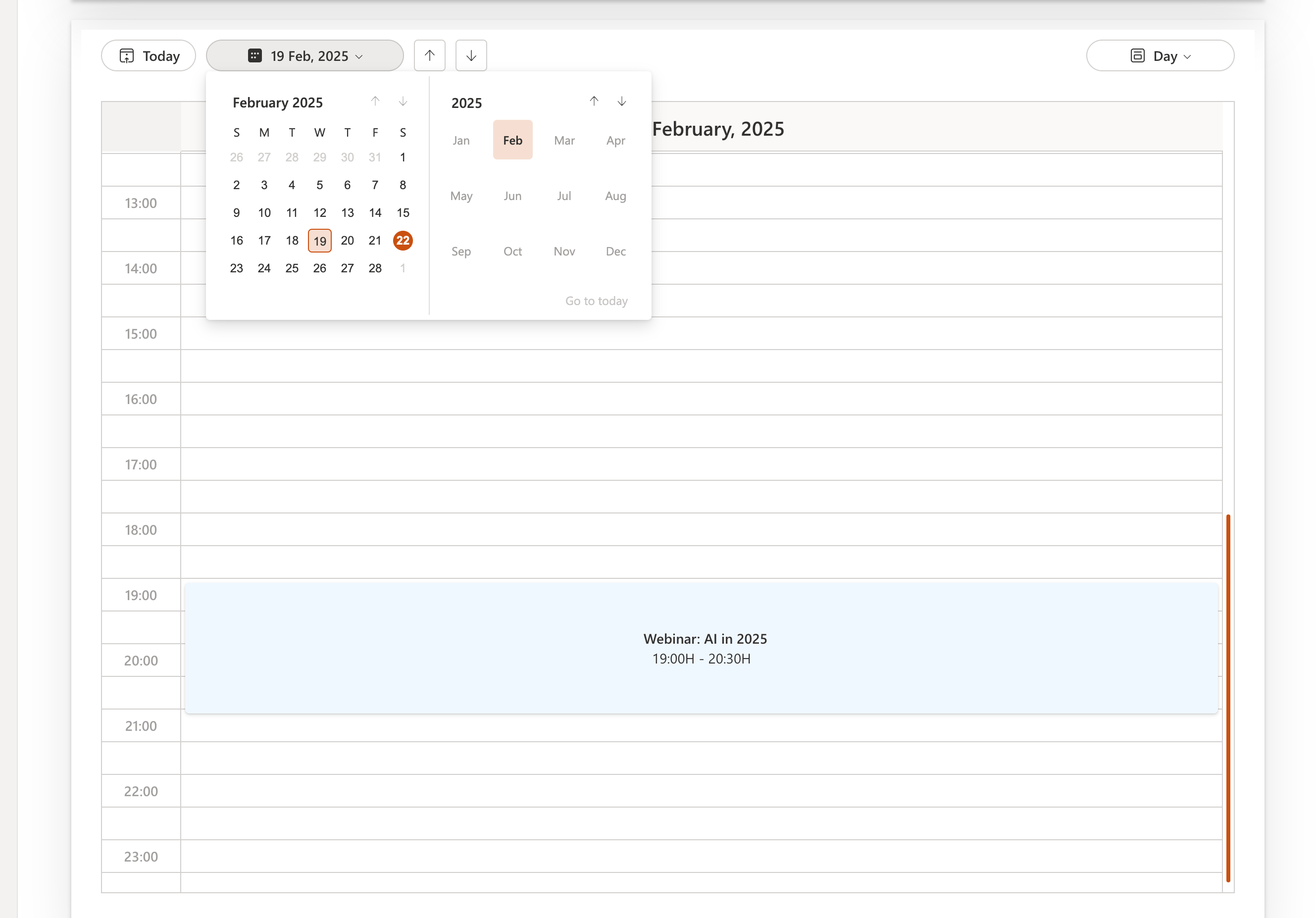This screenshot has width=1316, height=918.
Task: Select Jan in the month grid
Action: click(461, 141)
